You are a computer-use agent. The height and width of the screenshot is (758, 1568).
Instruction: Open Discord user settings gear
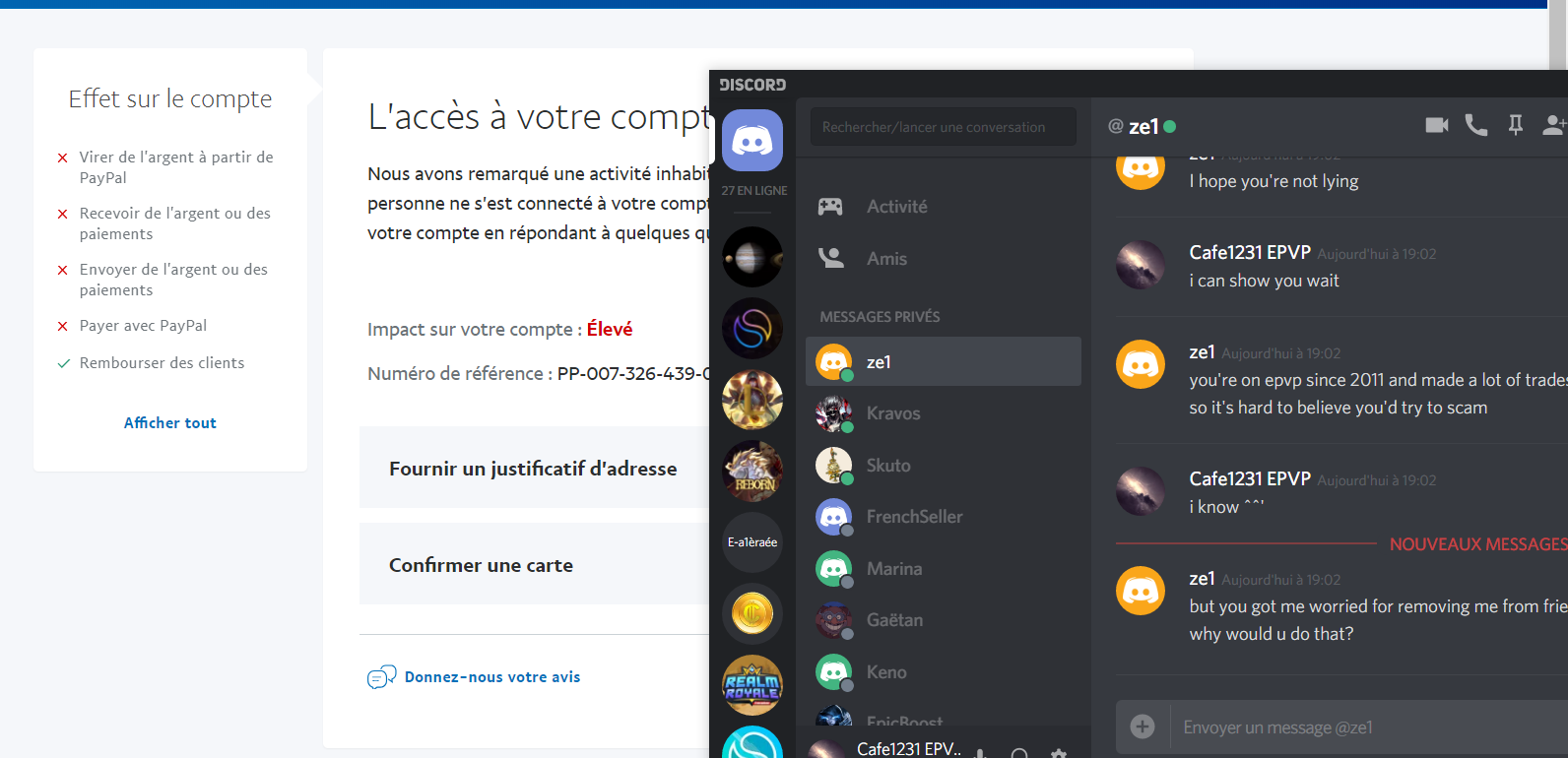(1059, 753)
